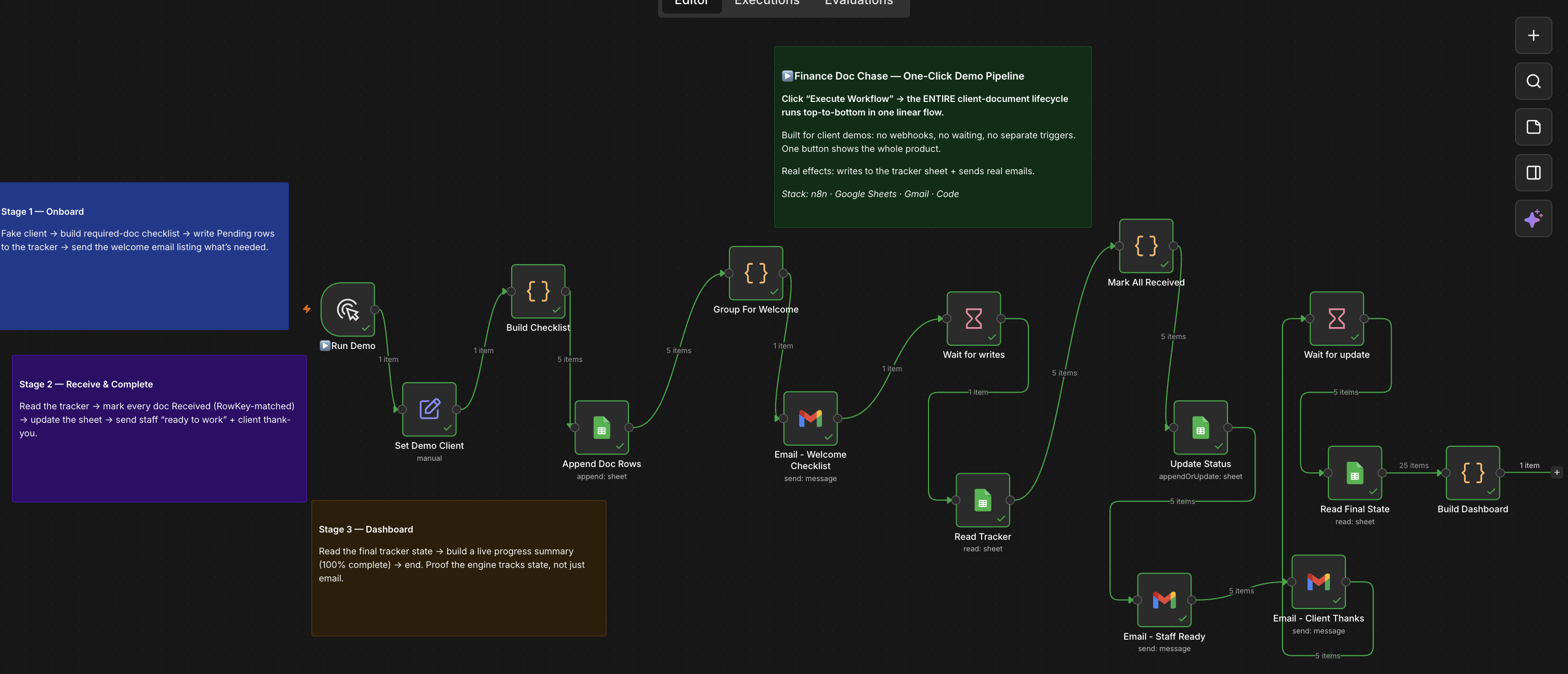
Task: Select the Group For Welcome code node
Action: tap(756, 273)
